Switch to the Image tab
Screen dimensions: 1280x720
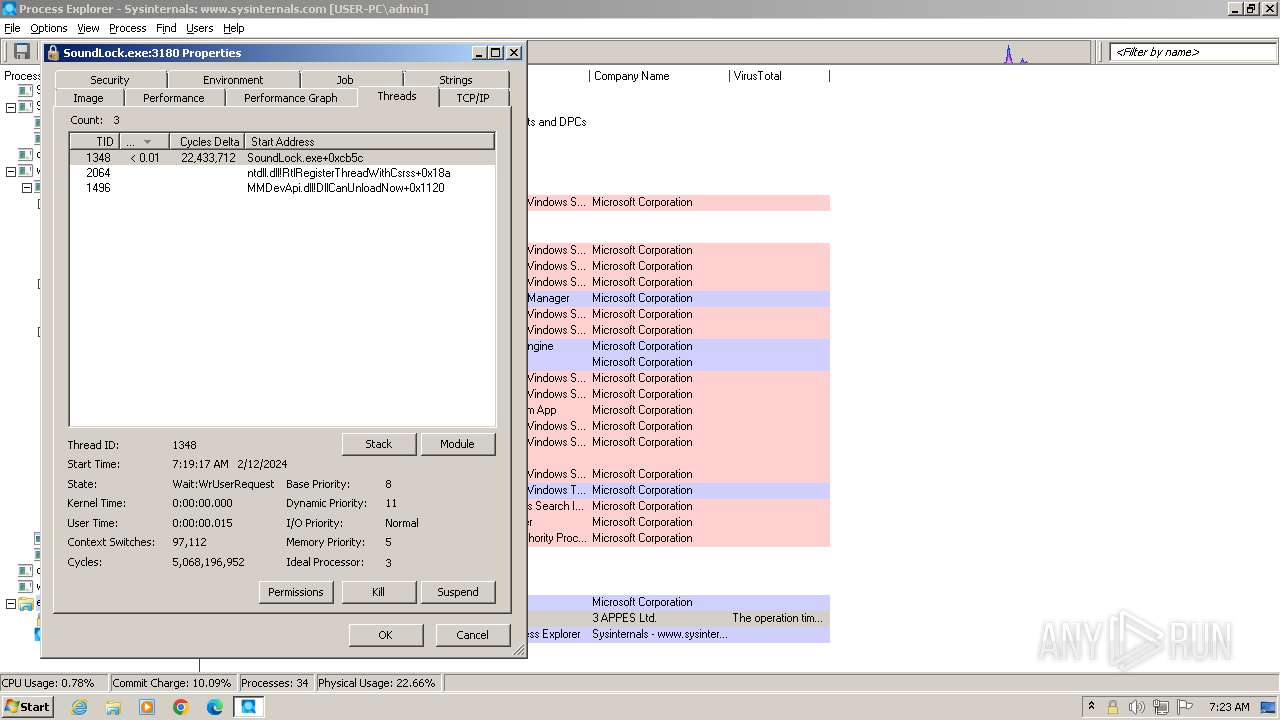coord(88,98)
